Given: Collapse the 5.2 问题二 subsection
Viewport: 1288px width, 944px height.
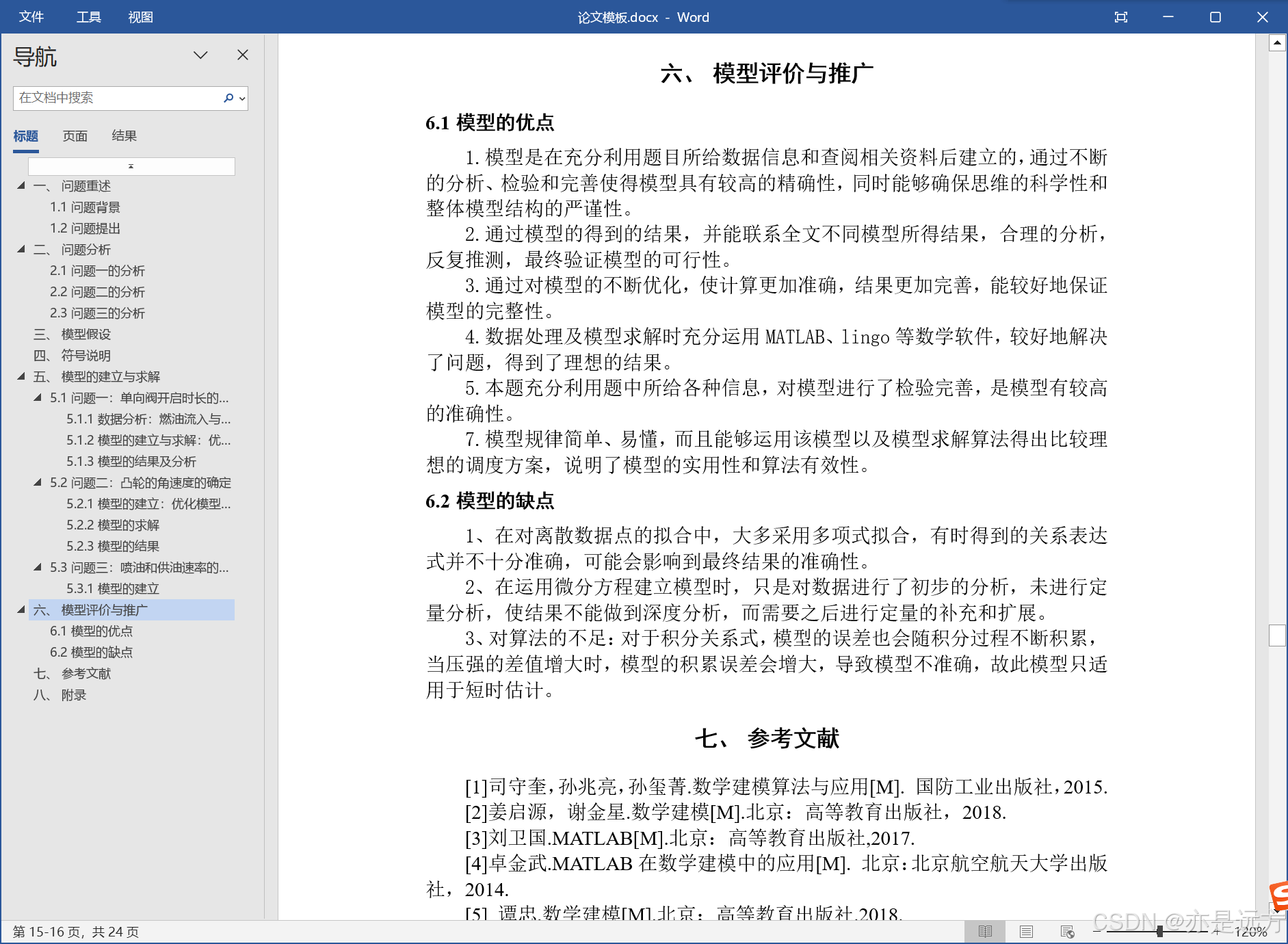Looking at the screenshot, I should (38, 482).
